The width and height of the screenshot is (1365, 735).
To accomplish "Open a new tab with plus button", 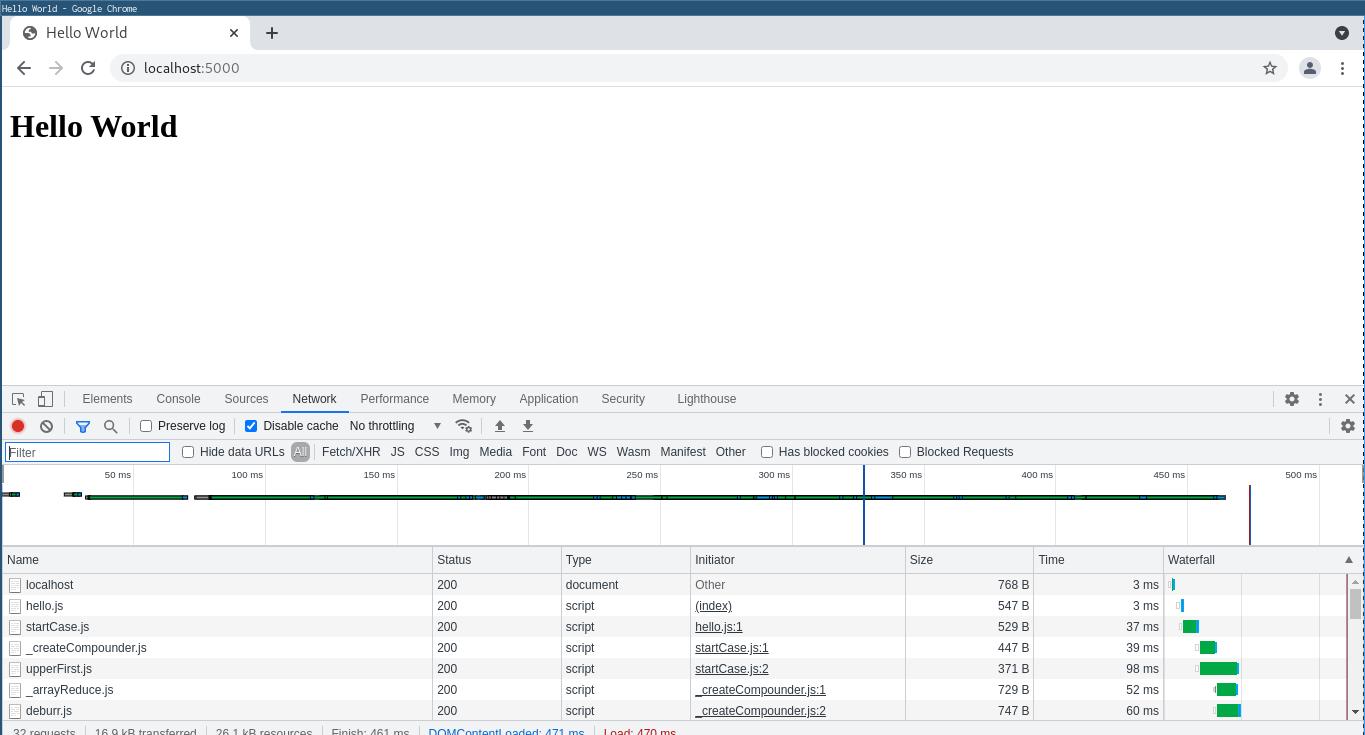I will click(271, 33).
